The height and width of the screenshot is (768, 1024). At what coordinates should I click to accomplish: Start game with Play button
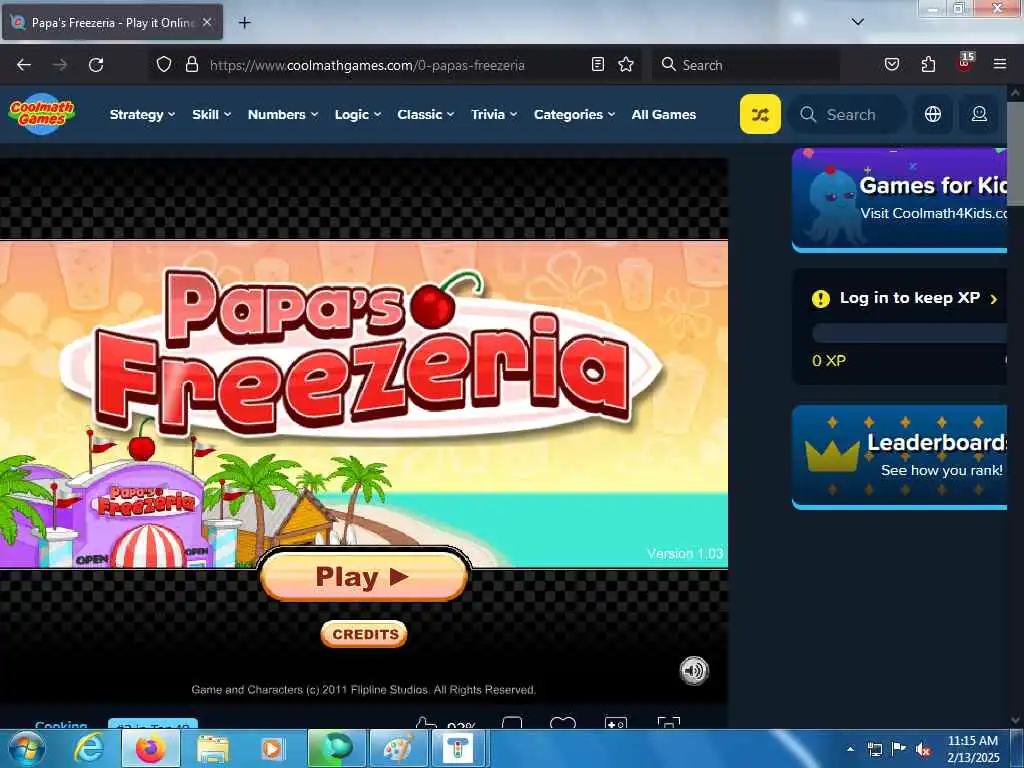364,576
